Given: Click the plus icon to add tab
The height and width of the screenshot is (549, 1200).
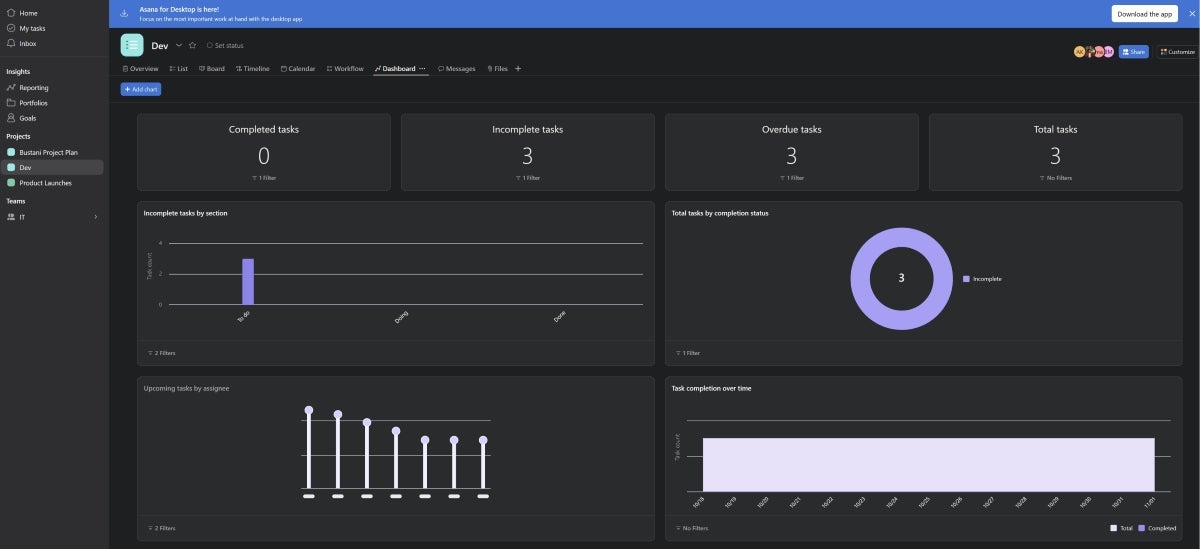Looking at the screenshot, I should pos(518,69).
